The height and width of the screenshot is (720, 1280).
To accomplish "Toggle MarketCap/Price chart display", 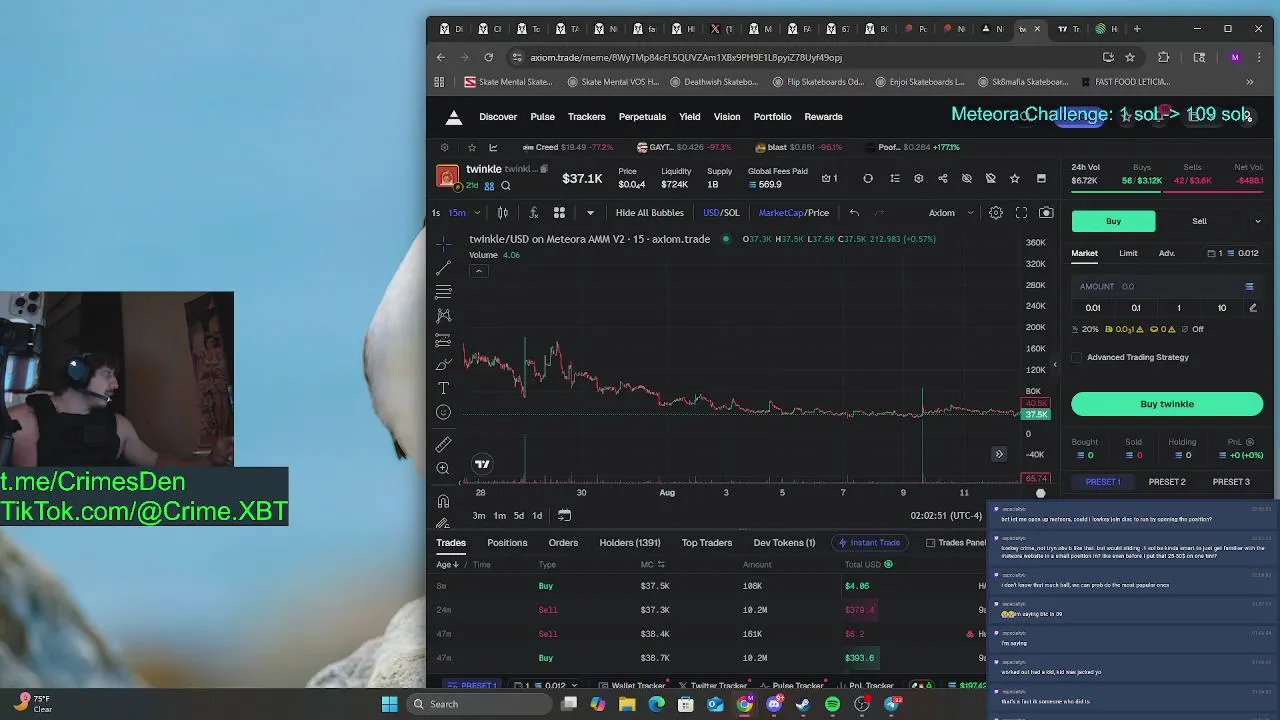I will (793, 213).
